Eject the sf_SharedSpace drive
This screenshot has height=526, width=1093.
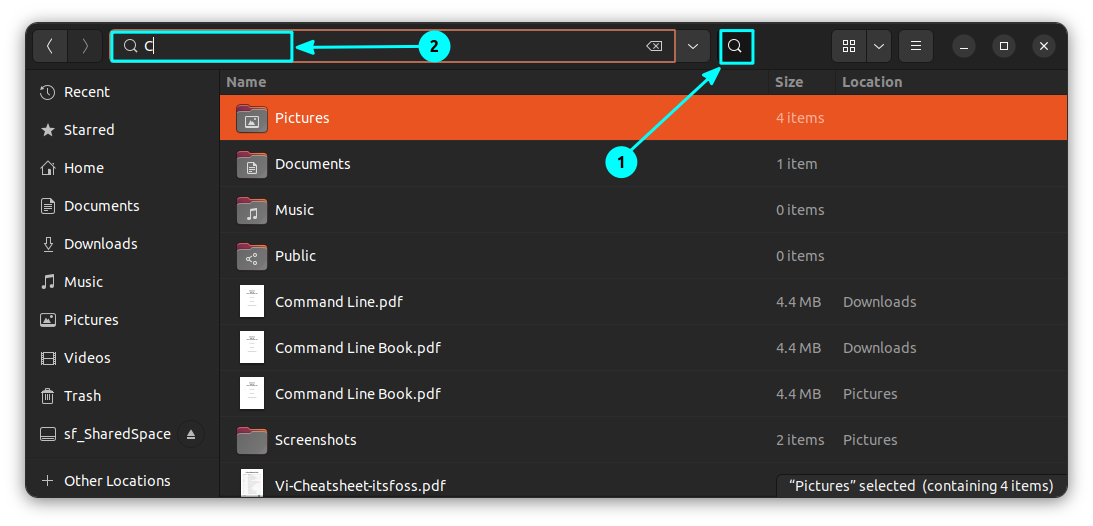(191, 434)
